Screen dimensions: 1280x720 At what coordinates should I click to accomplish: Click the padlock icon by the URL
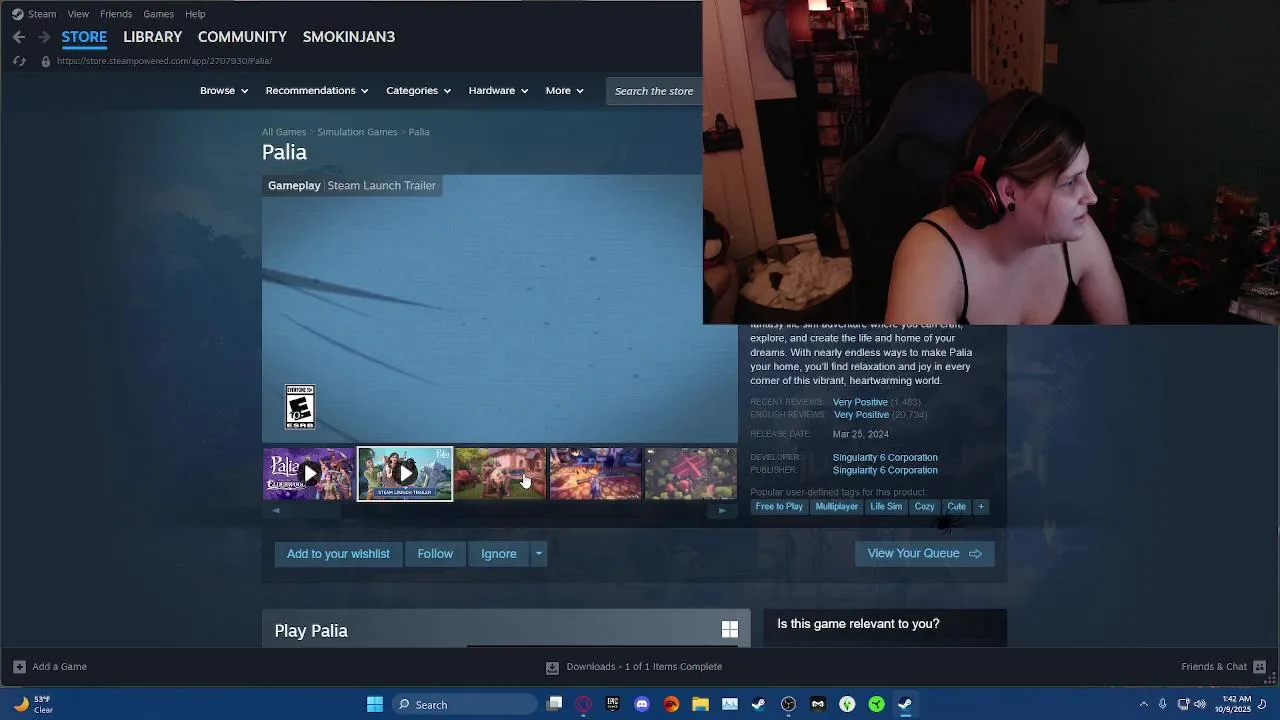coord(45,61)
